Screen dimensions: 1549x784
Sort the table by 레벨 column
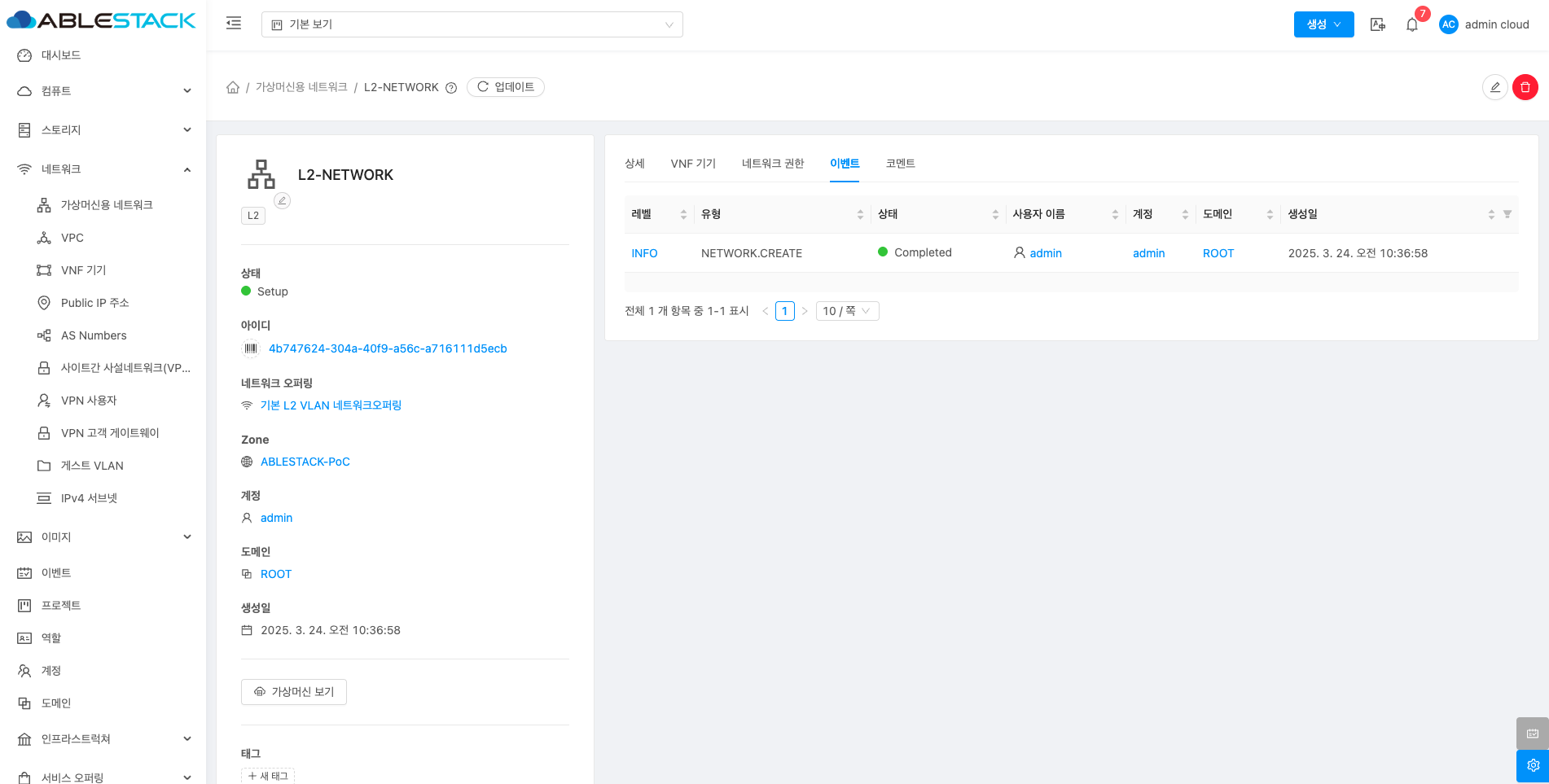pyautogui.click(x=683, y=214)
